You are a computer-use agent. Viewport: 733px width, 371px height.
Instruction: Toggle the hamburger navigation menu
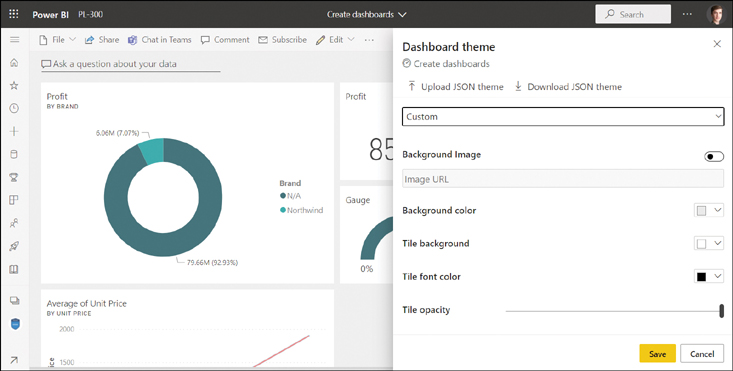(x=14, y=40)
